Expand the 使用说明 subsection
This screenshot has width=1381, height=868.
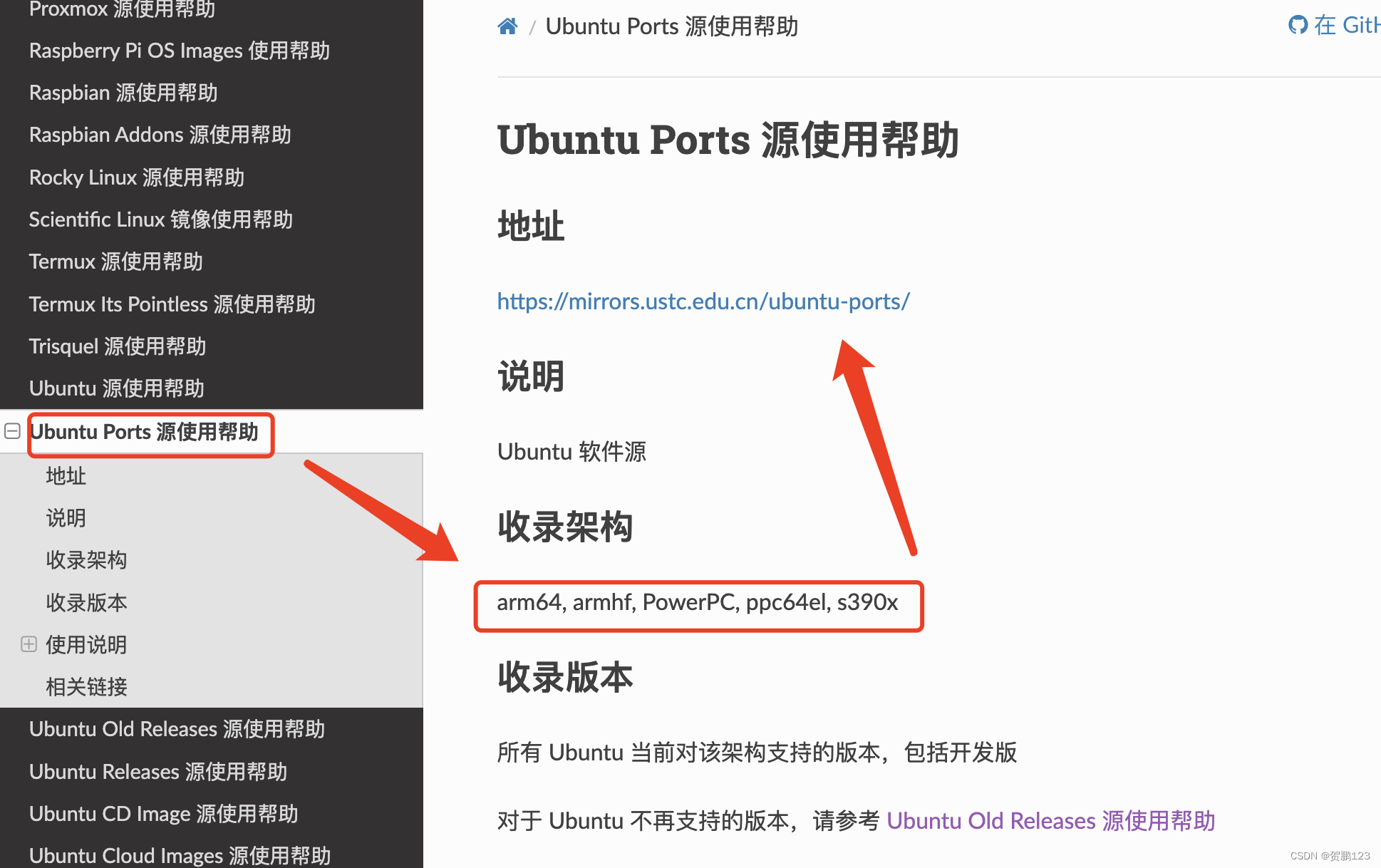29,644
